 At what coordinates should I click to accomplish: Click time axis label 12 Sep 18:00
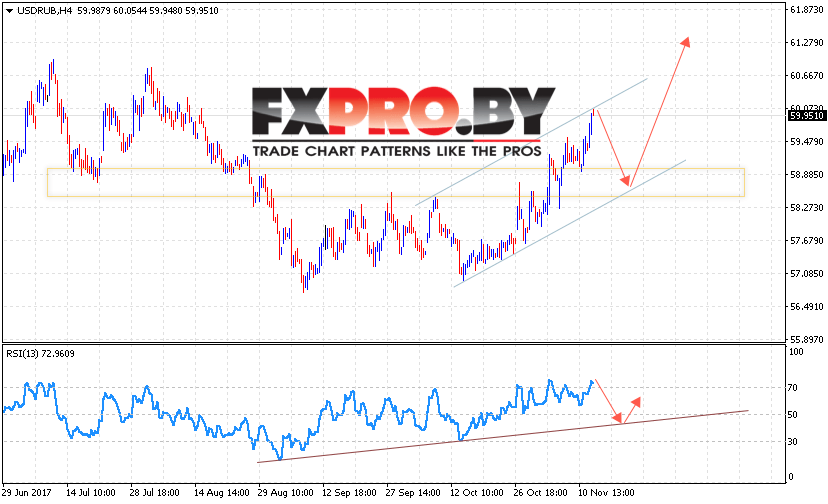click(349, 492)
